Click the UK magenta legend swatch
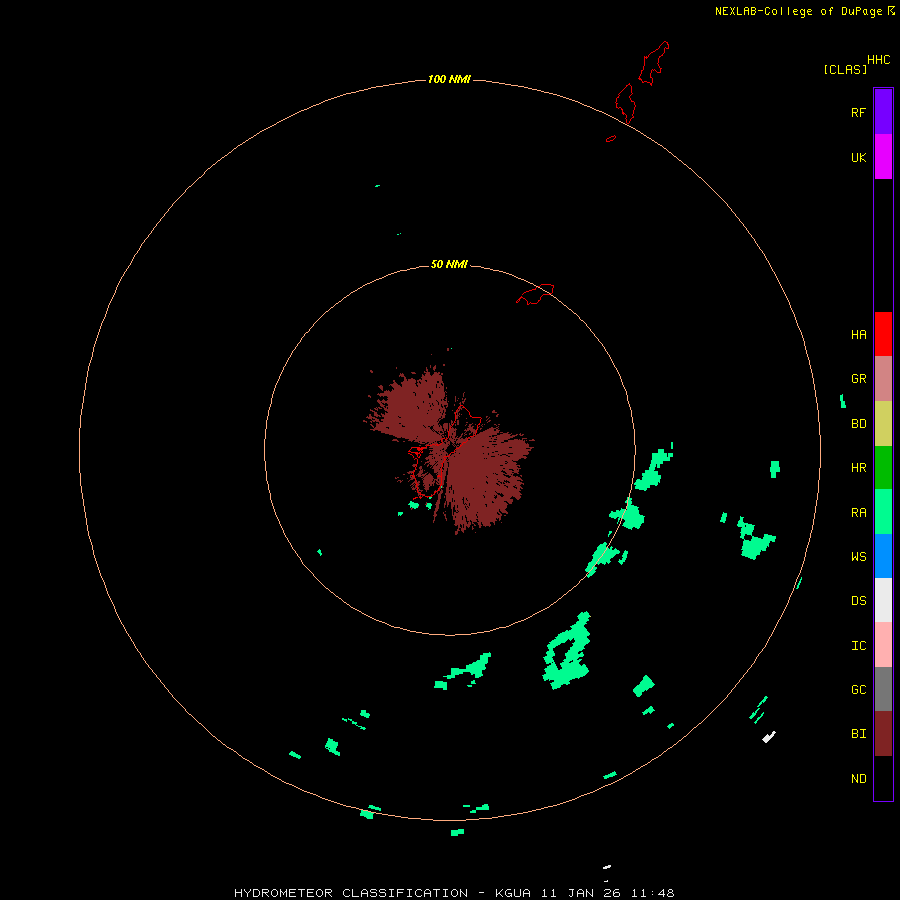 883,157
